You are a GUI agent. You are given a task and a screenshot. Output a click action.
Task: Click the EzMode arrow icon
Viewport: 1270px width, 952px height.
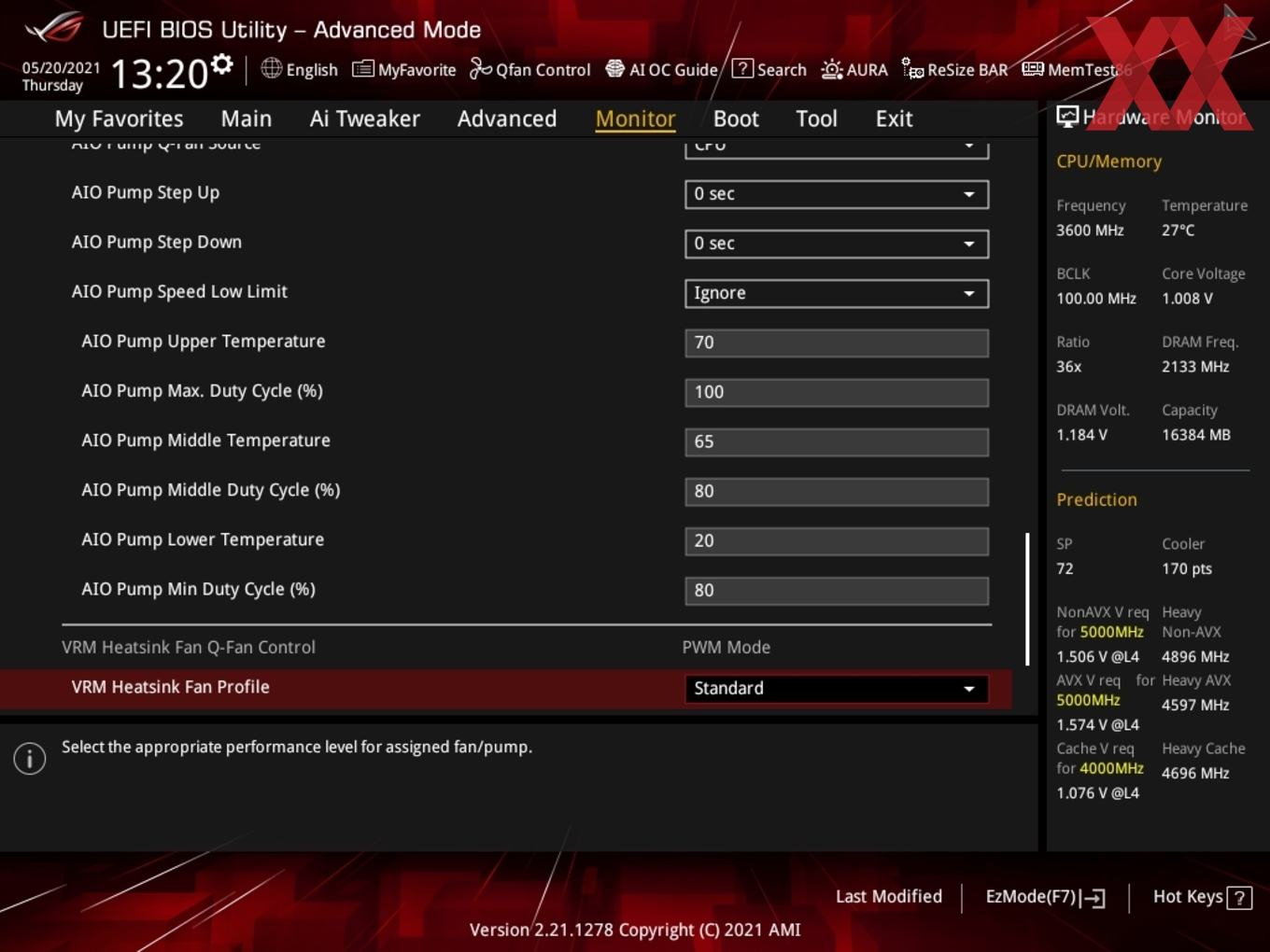pos(1094,898)
